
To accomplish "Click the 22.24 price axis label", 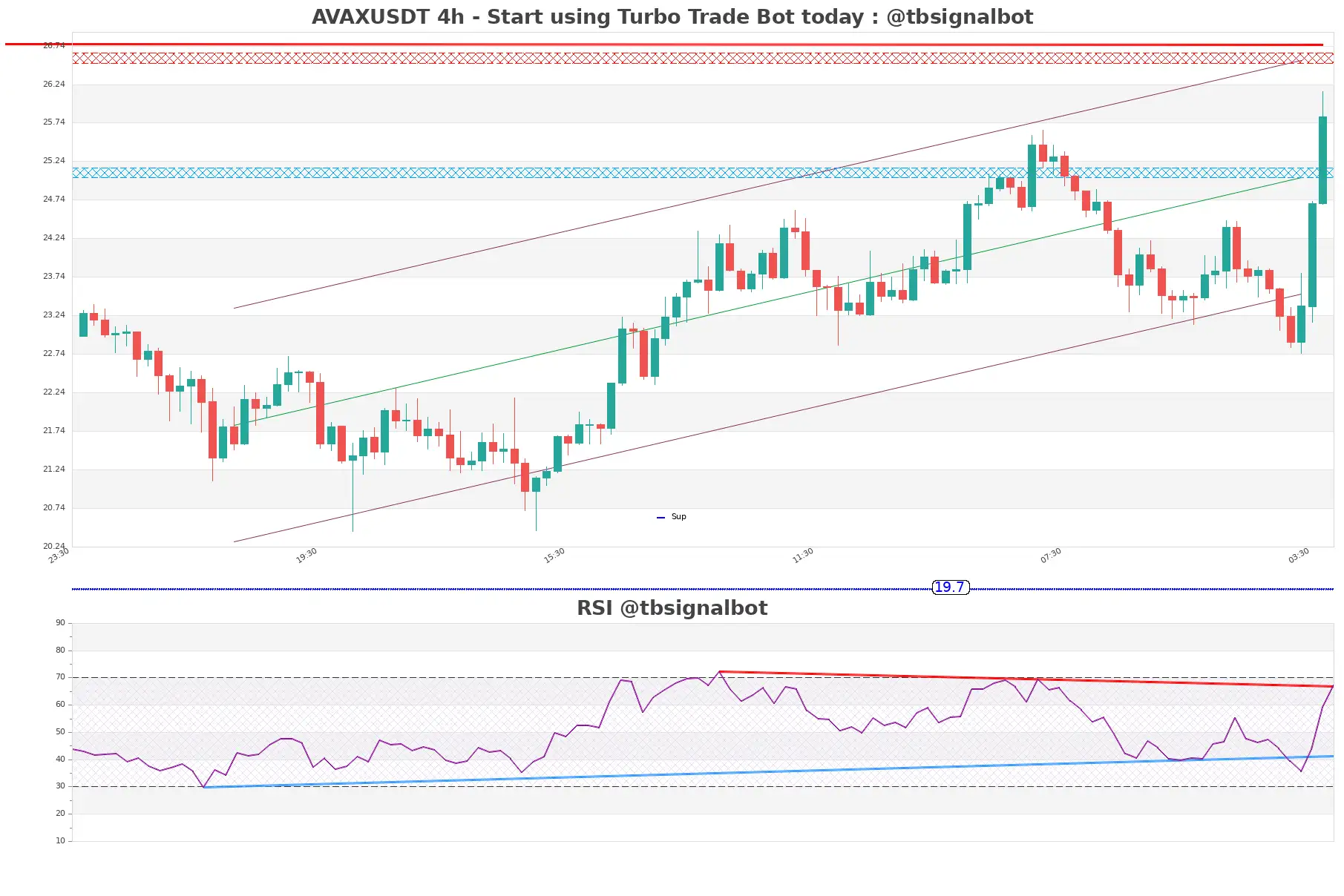I will pyautogui.click(x=53, y=392).
